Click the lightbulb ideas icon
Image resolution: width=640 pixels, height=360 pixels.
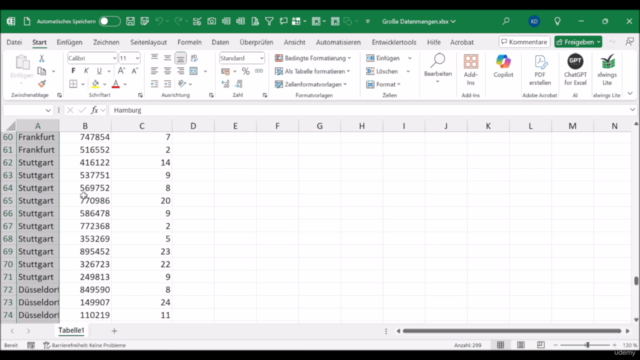pyautogui.click(x=557, y=21)
